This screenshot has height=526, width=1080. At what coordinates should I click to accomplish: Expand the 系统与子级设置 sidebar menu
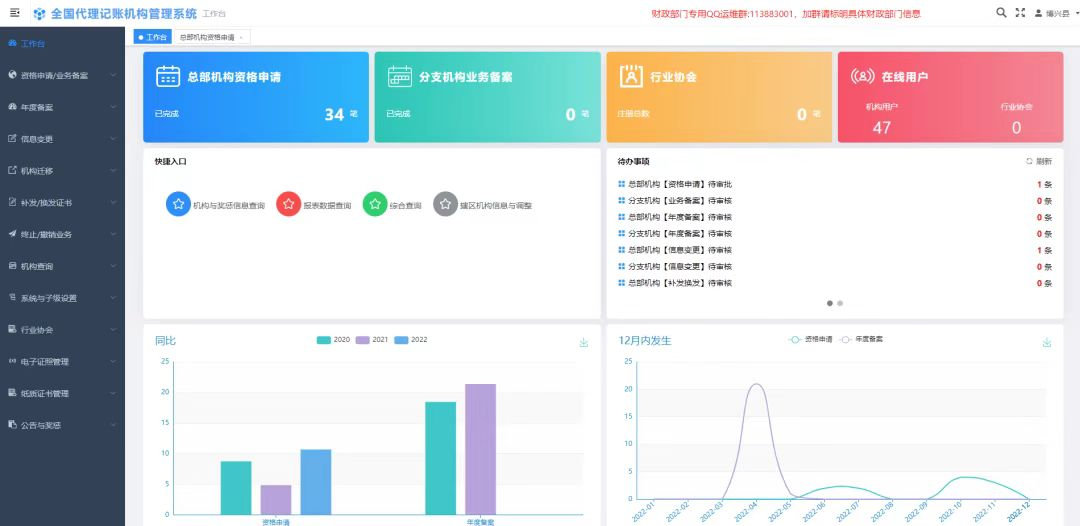(63, 298)
